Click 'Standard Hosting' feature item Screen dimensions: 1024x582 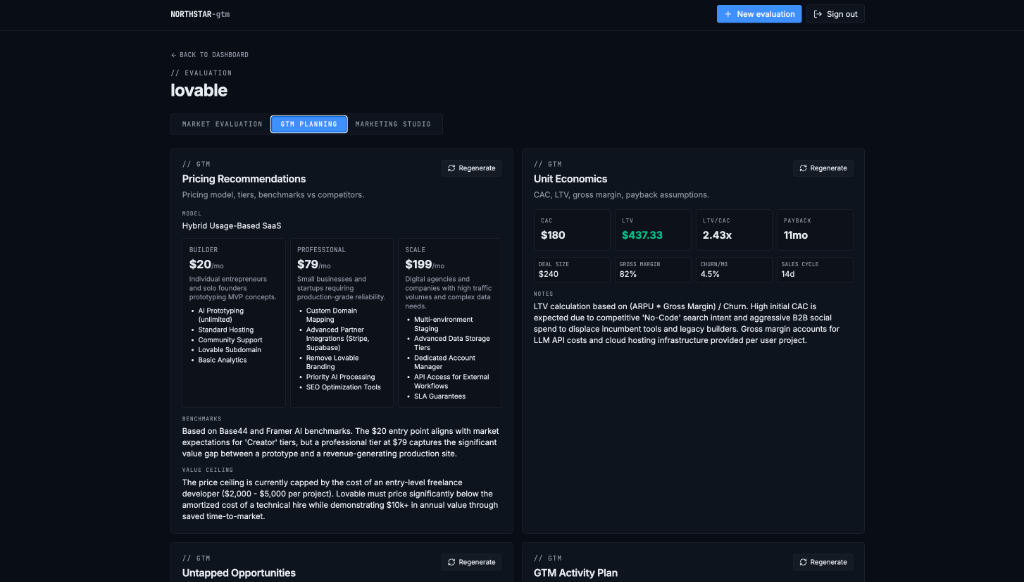[226, 330]
